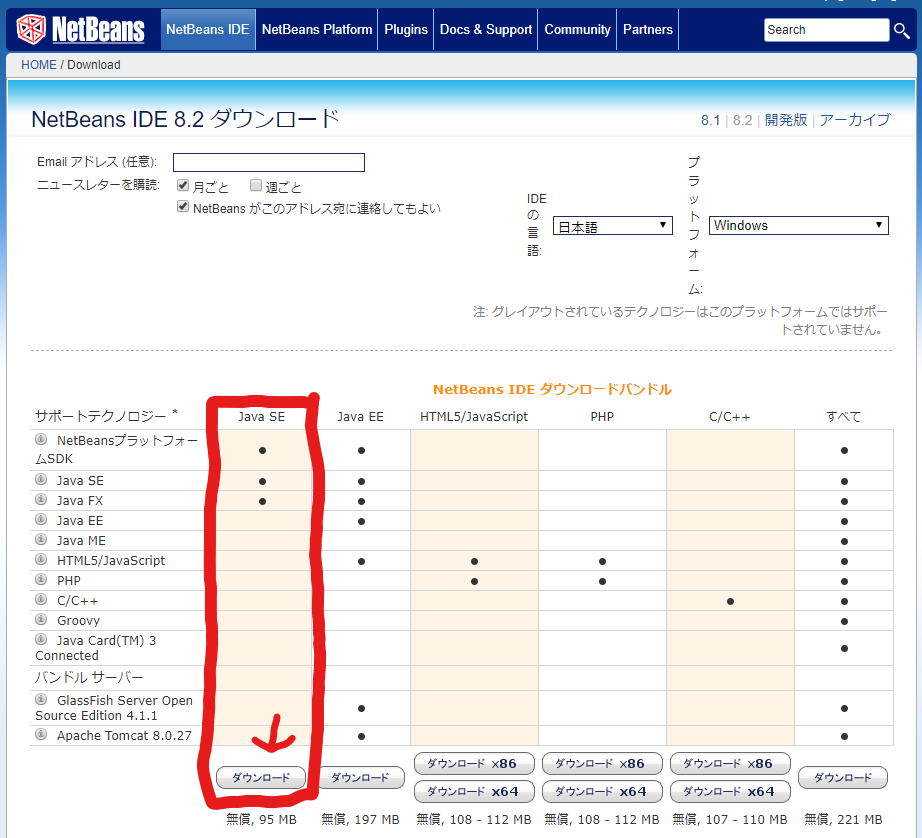Click info icon beside Groovy
Image resolution: width=922 pixels, height=838 pixels.
(x=42, y=620)
